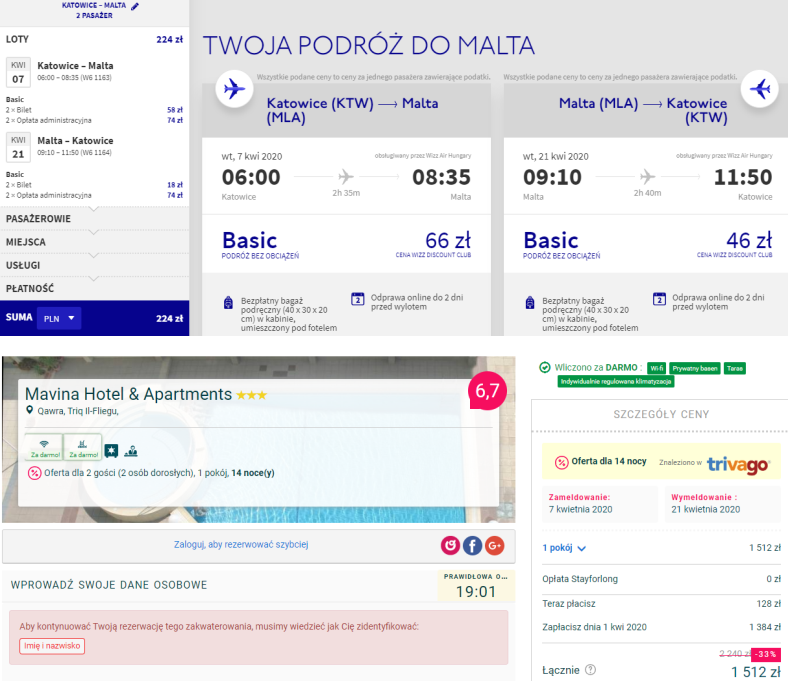Screen dimensions: 788x682
Task: Click the KWI 21 calendar date box
Action: (x=18, y=147)
